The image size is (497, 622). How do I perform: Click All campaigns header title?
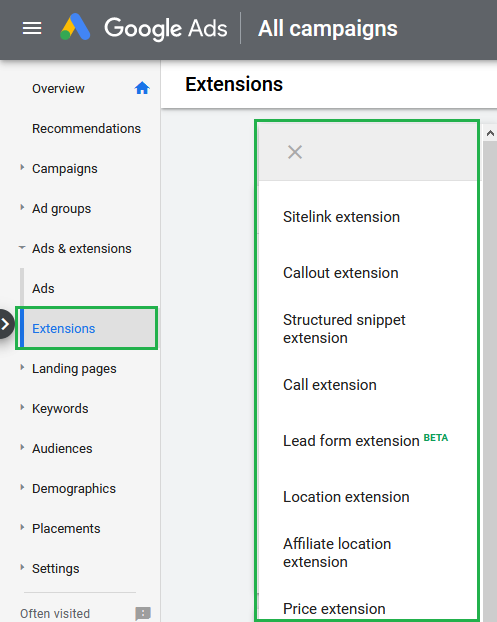point(328,29)
